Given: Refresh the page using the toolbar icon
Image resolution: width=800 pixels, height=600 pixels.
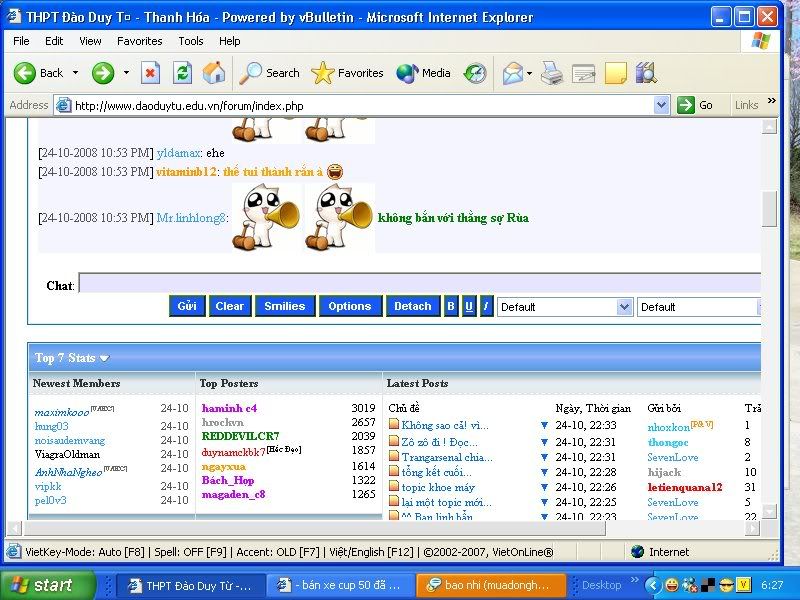Looking at the screenshot, I should tap(182, 73).
